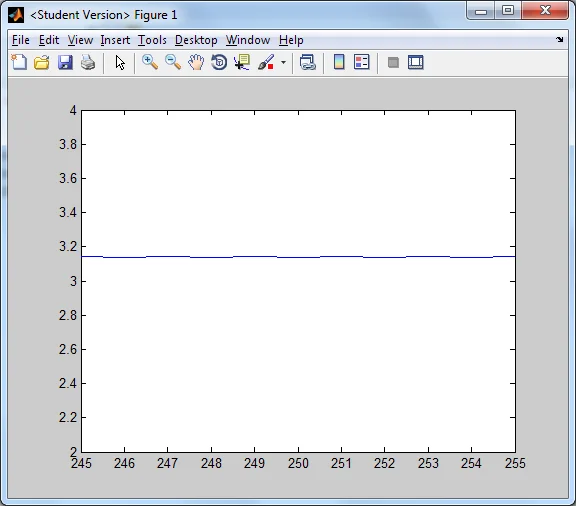Image resolution: width=576 pixels, height=506 pixels.
Task: Click the Link Plot icon
Action: pyautogui.click(x=307, y=62)
